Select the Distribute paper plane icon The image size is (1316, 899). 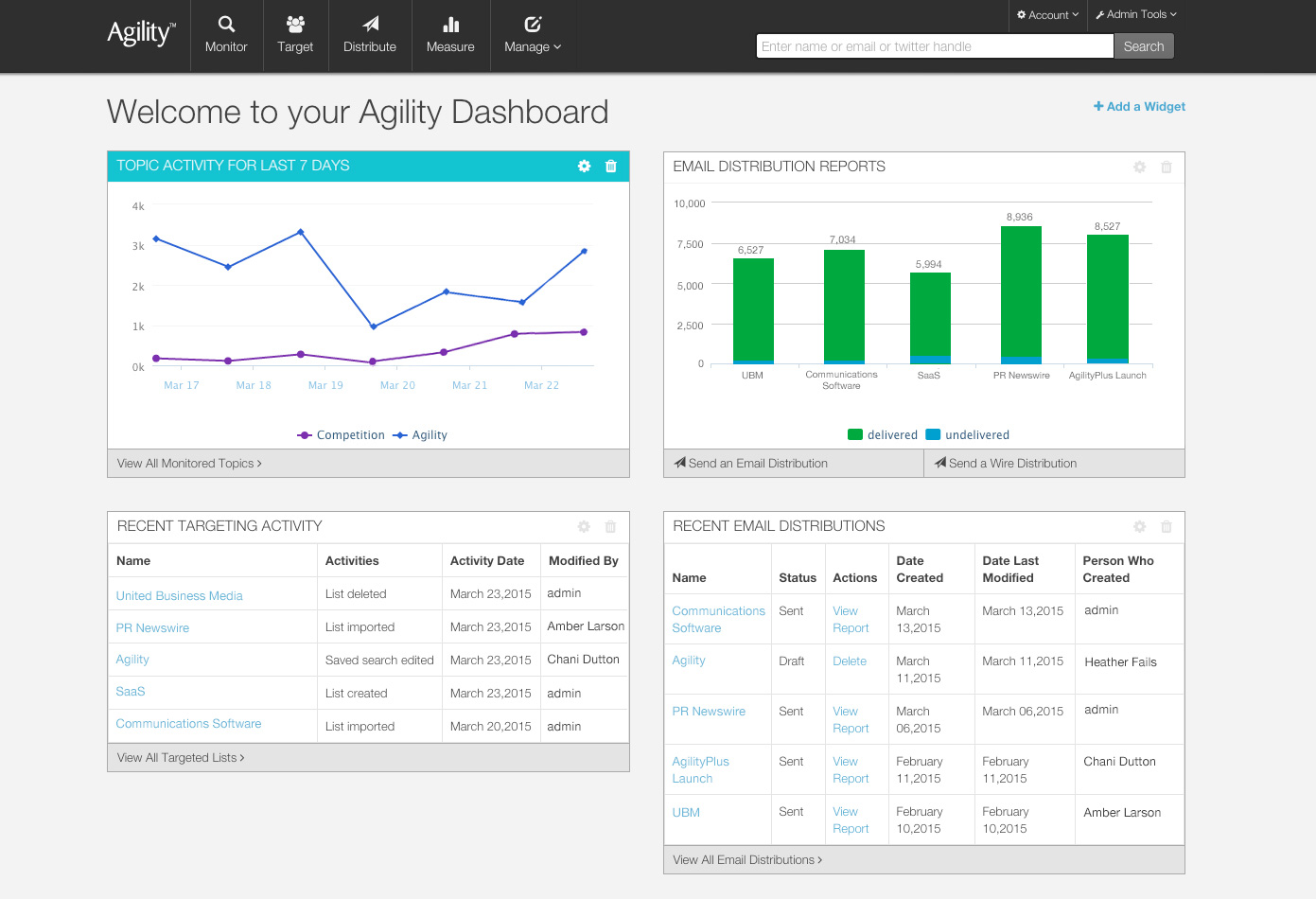pos(370,25)
